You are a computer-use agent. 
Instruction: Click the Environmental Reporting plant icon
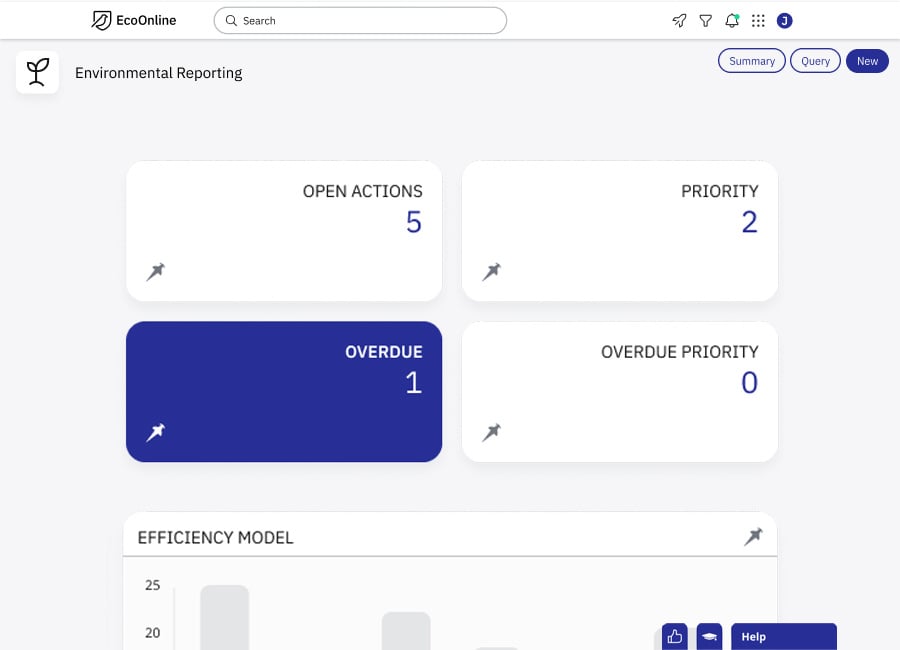37,72
